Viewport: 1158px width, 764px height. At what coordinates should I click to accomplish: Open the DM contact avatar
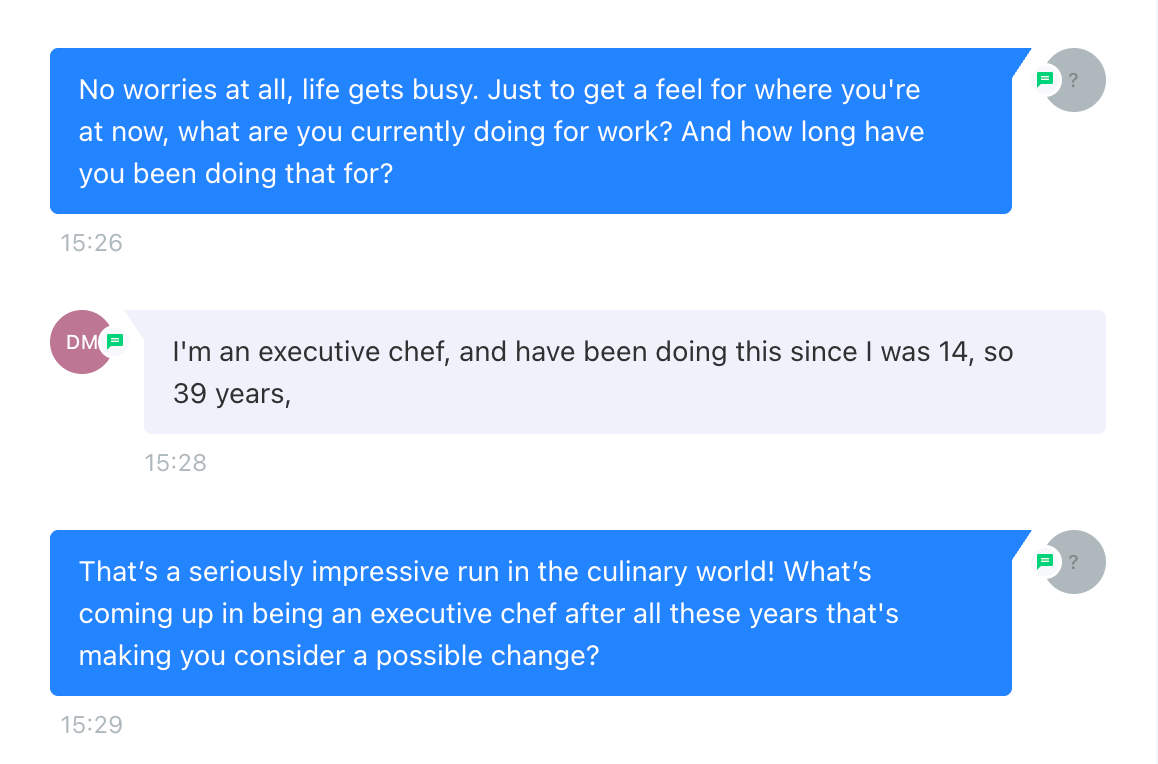point(78,342)
